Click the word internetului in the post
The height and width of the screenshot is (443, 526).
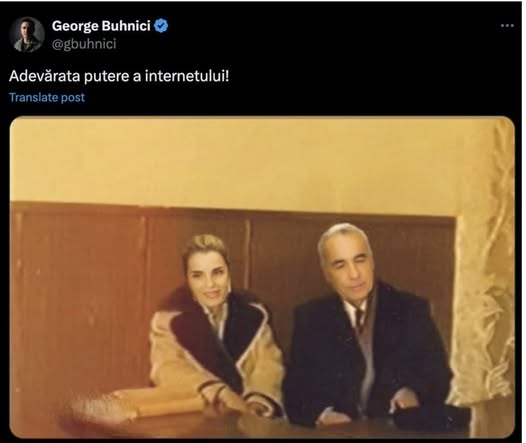tap(187, 76)
